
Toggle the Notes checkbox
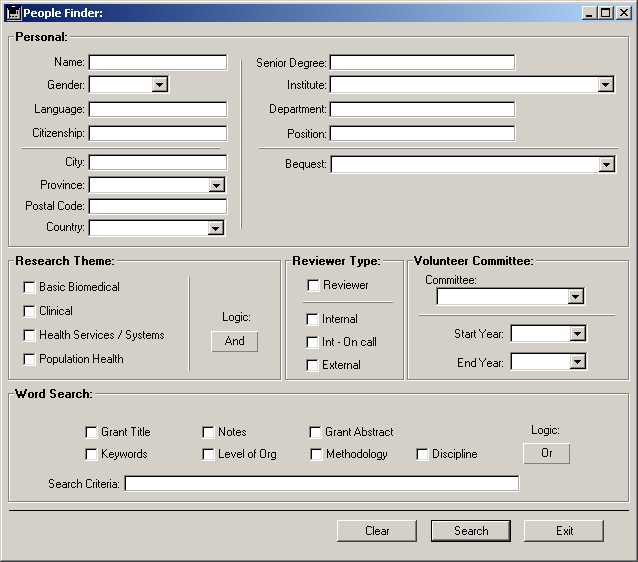coord(208,432)
